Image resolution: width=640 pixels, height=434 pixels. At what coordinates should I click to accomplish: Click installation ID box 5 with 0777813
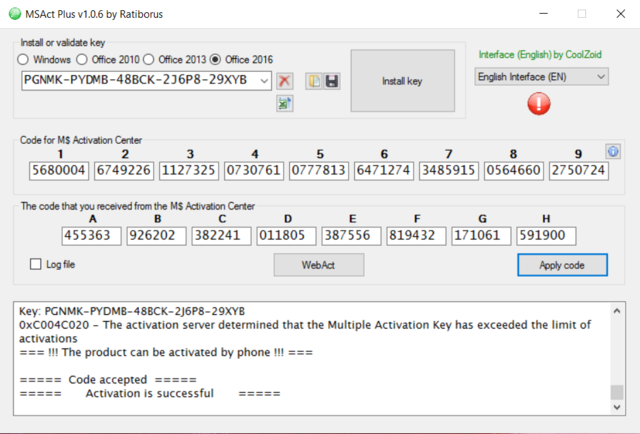click(319, 171)
